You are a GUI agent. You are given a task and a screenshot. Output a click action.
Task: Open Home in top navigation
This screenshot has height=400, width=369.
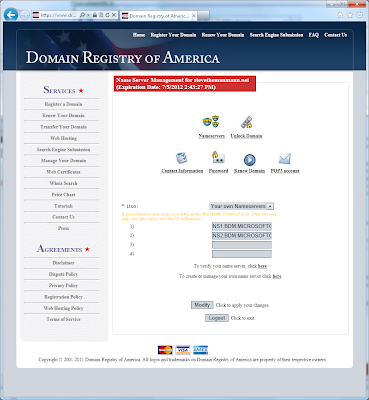(139, 35)
